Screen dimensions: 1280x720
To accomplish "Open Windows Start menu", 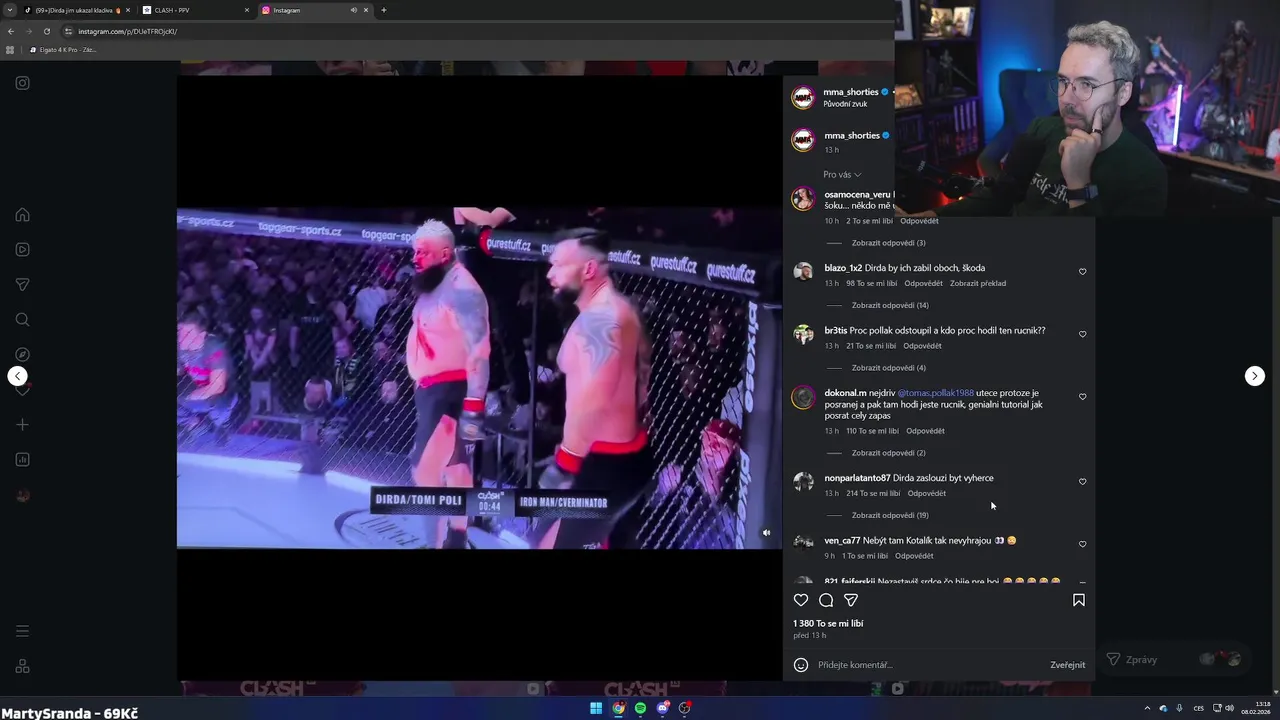I will click(x=596, y=708).
